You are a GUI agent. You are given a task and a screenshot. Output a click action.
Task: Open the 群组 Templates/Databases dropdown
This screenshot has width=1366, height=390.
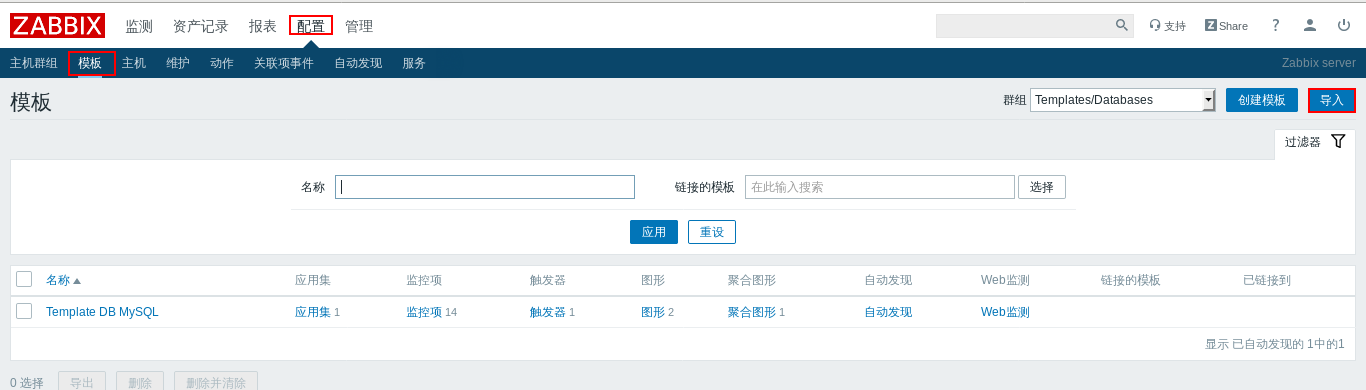(1123, 100)
